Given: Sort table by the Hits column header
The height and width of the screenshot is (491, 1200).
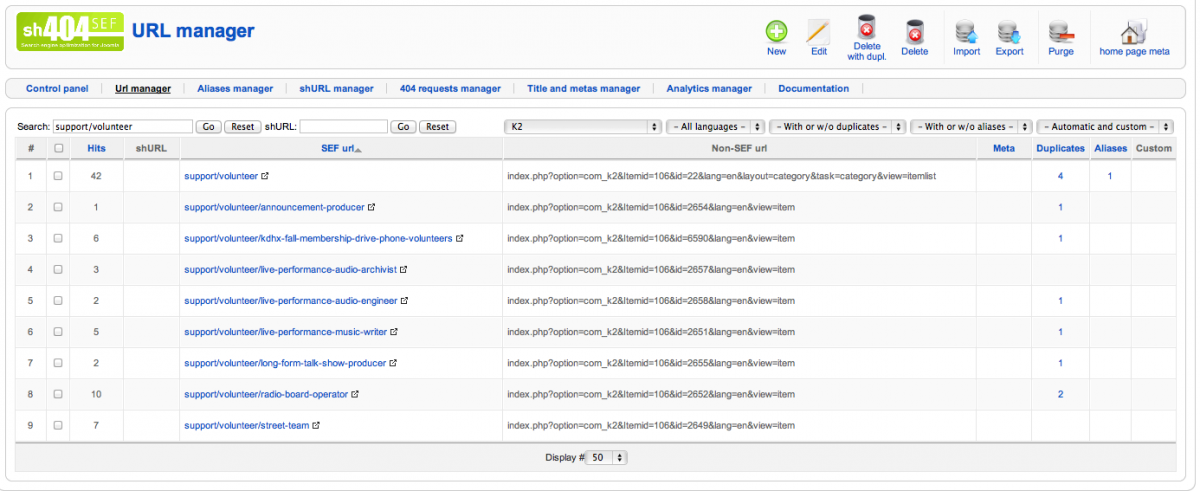Looking at the screenshot, I should coord(96,148).
